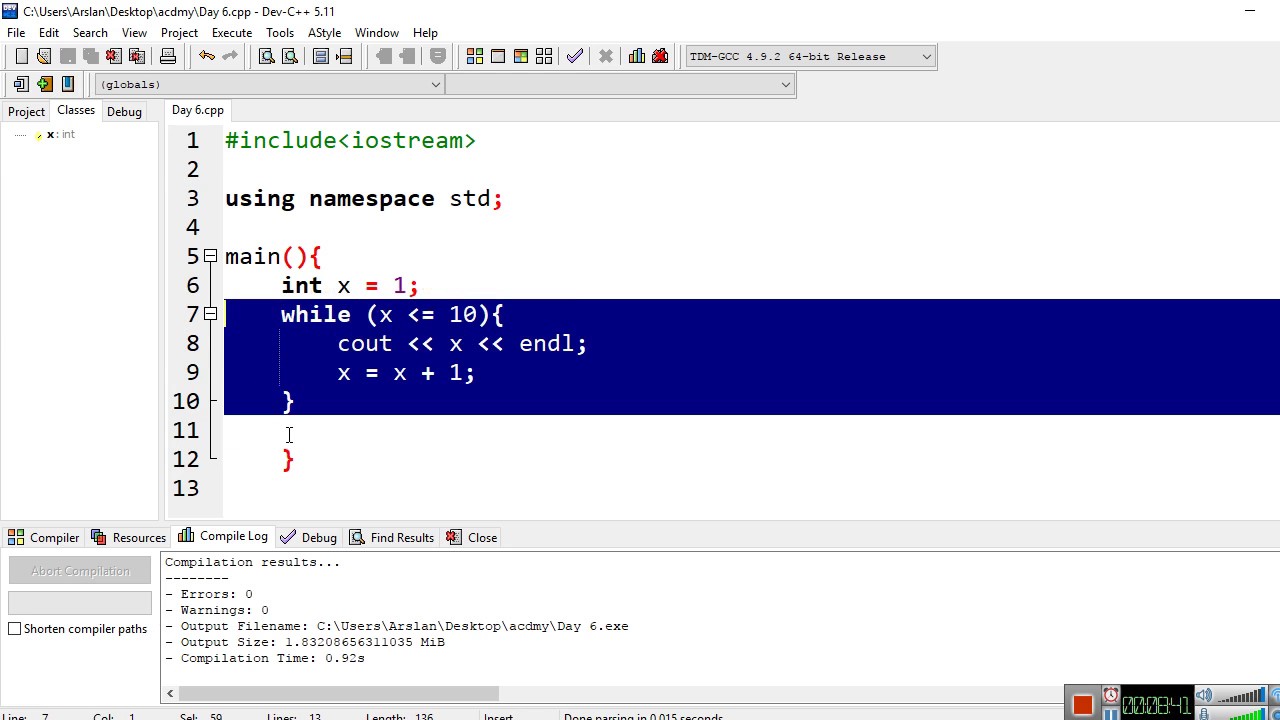The height and width of the screenshot is (720, 1280).
Task: Open the Find Results tab
Action: coord(392,538)
